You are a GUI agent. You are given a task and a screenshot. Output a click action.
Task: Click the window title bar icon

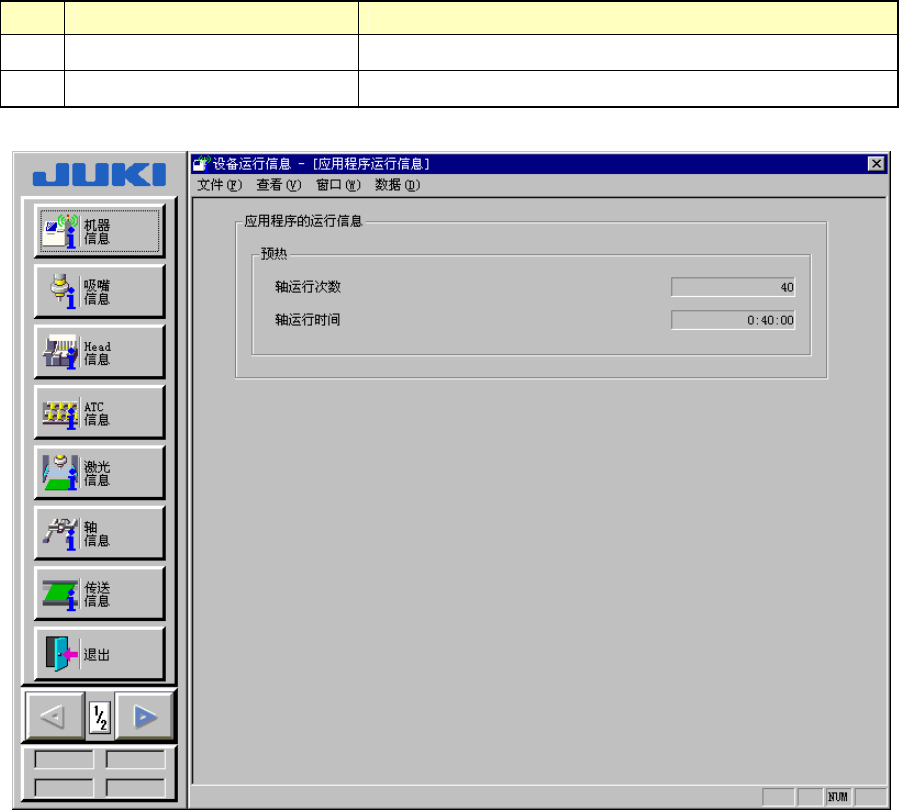click(201, 164)
